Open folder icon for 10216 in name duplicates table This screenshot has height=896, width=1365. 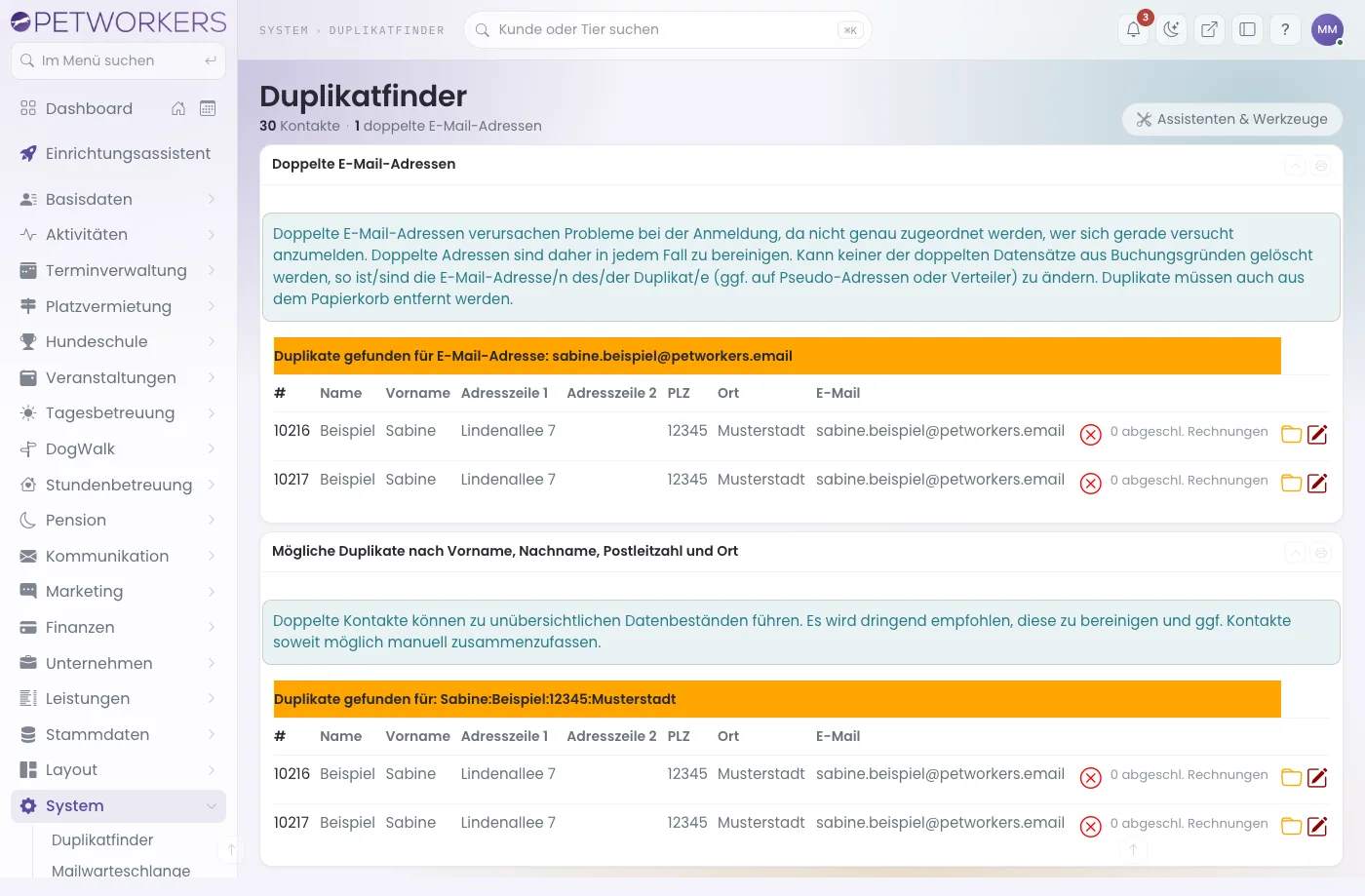click(1292, 777)
